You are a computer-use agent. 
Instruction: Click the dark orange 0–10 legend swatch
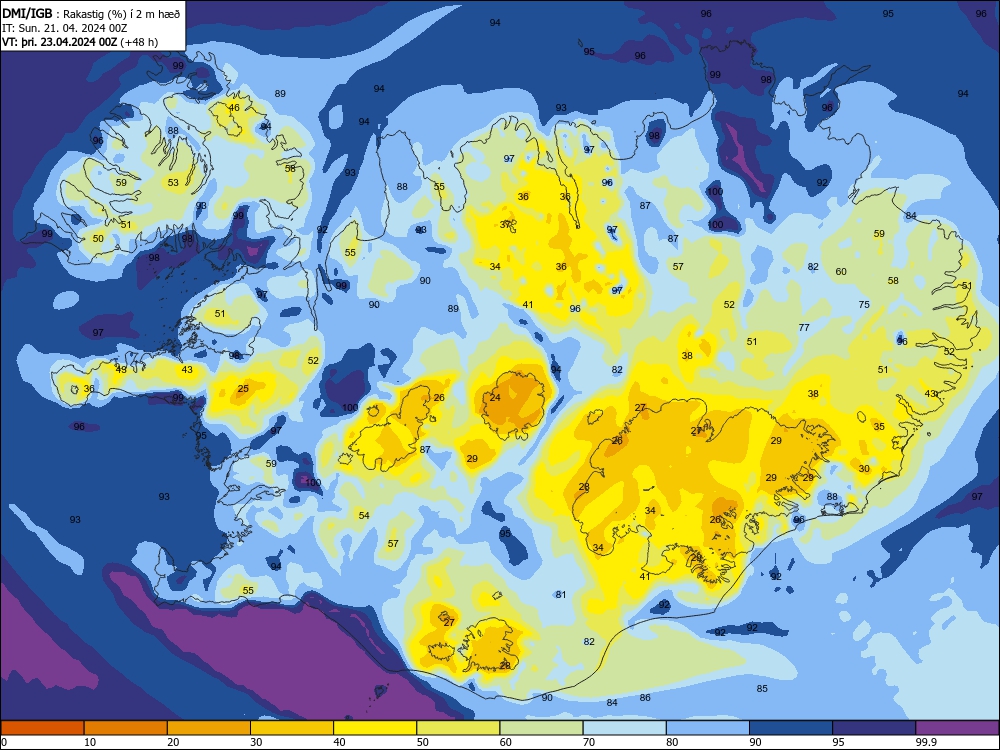[42, 728]
